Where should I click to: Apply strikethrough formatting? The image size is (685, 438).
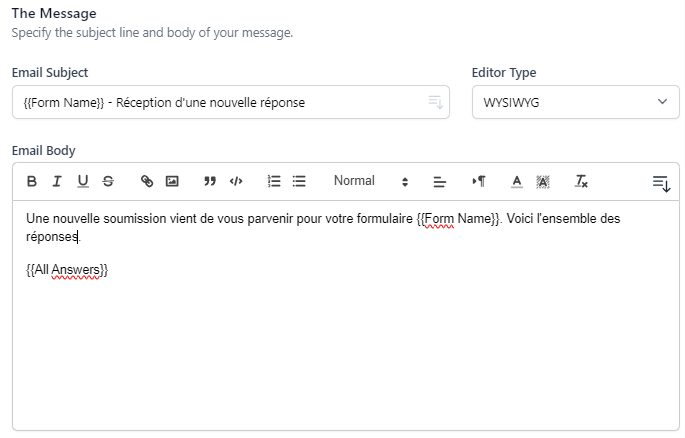click(107, 181)
